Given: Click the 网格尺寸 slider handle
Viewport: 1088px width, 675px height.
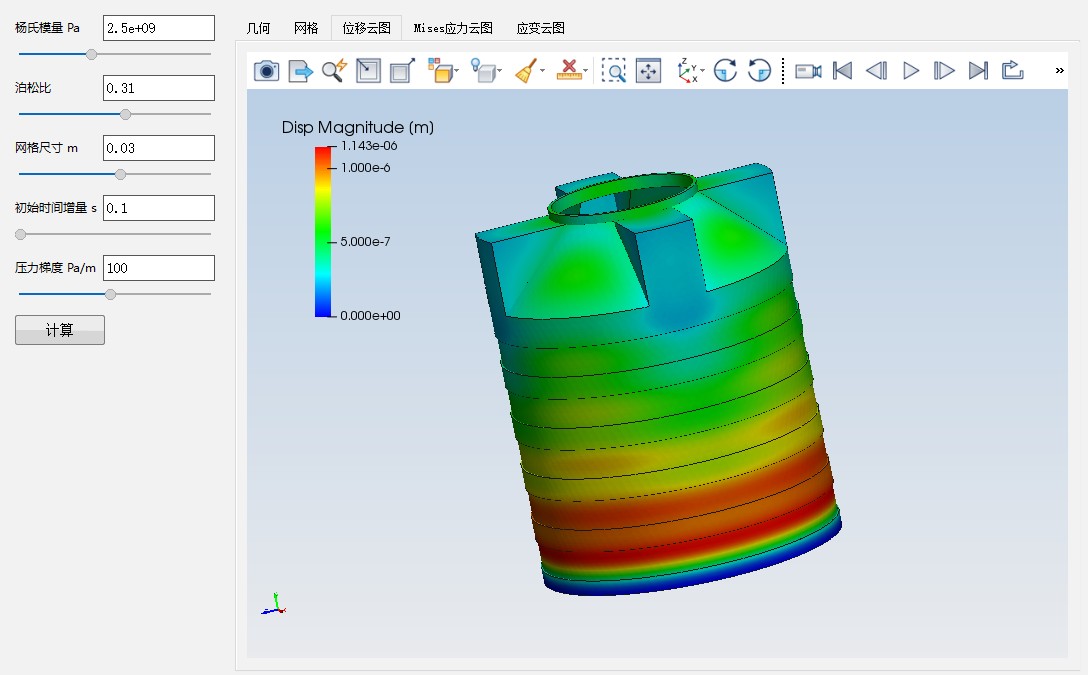Looking at the screenshot, I should tap(120, 174).
